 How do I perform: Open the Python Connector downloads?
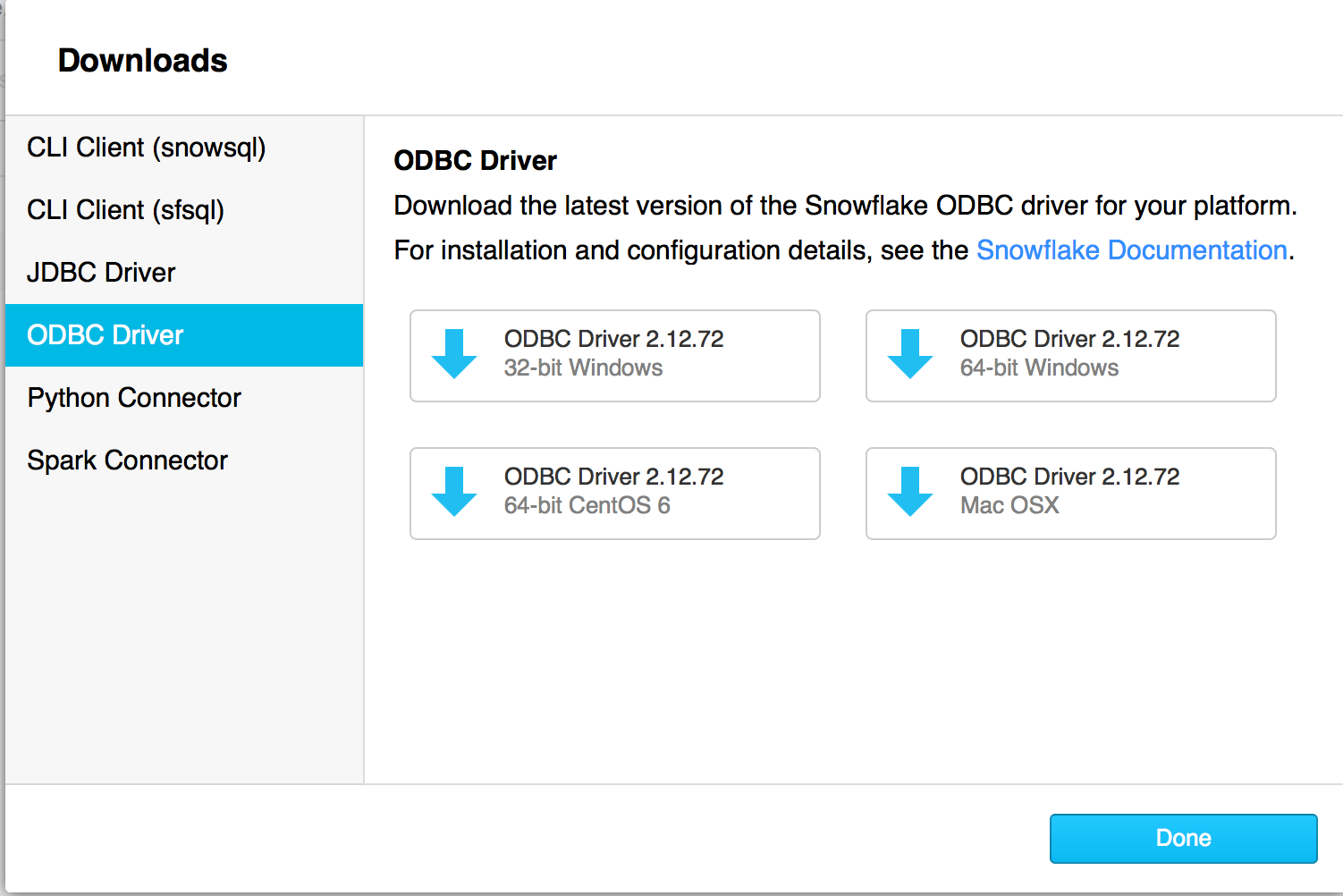coord(134,398)
